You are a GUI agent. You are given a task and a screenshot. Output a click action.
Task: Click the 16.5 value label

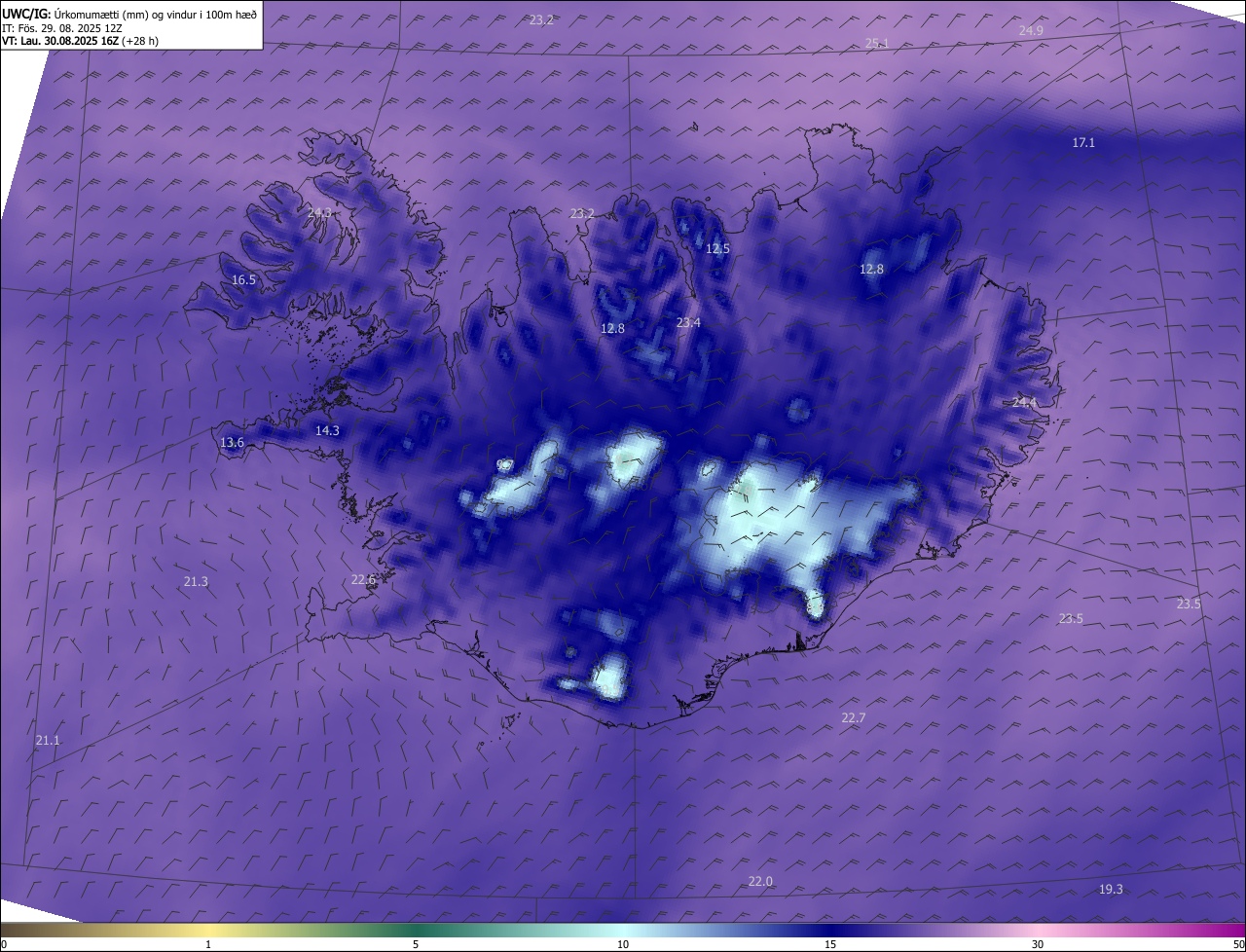243,280
